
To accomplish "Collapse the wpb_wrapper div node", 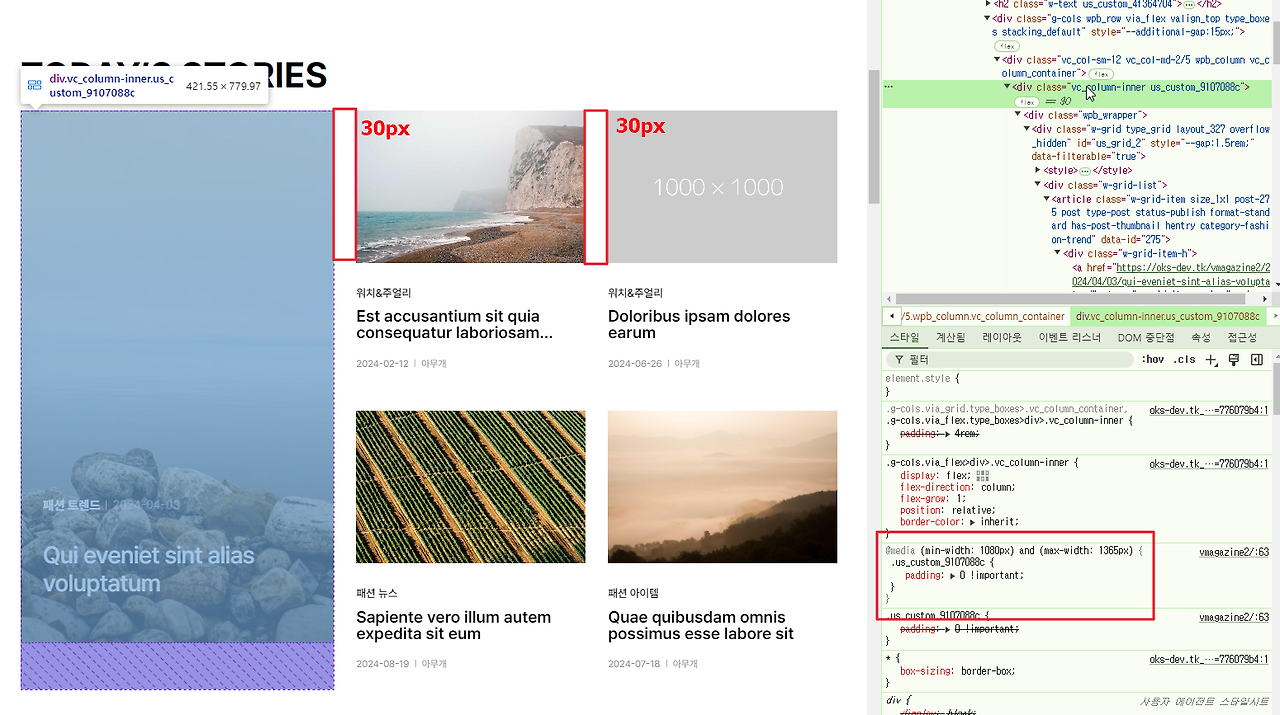I will [1017, 115].
